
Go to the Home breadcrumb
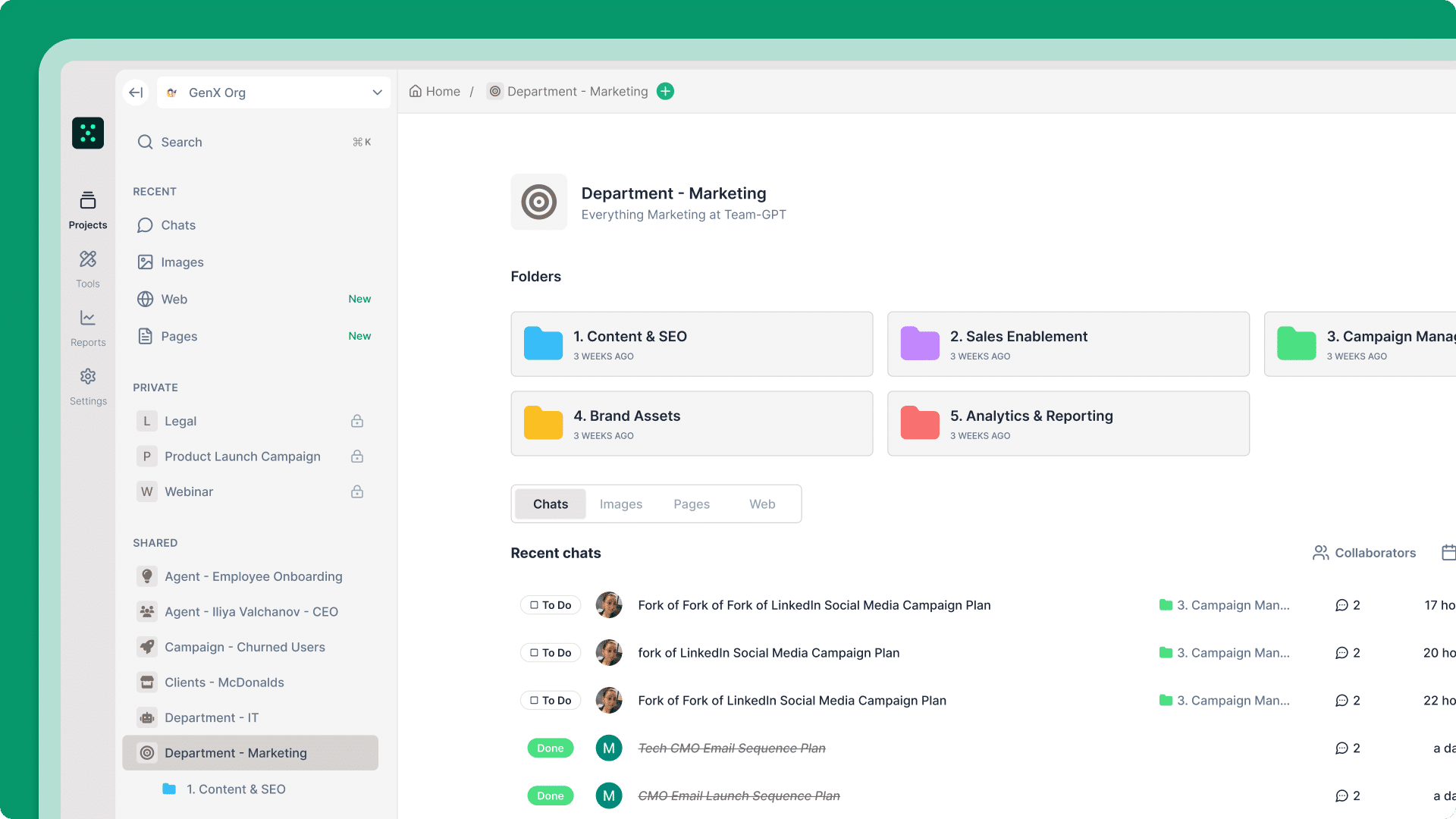[x=435, y=92]
